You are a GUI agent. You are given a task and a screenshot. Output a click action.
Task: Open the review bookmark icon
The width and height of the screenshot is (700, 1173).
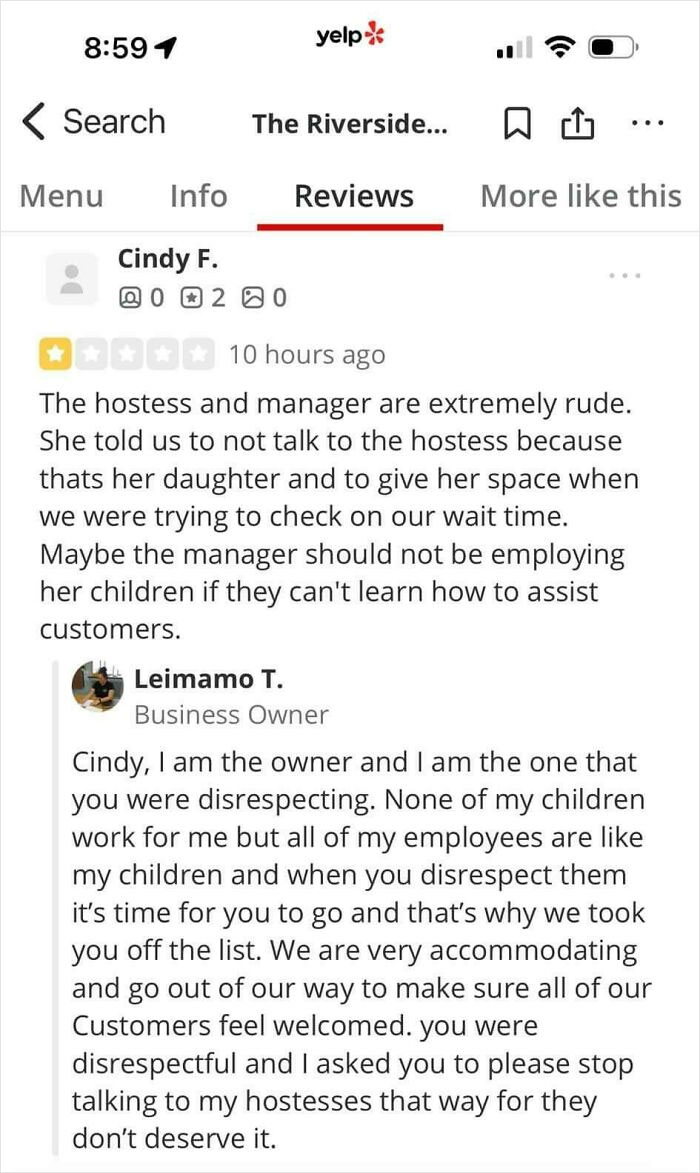click(x=517, y=122)
